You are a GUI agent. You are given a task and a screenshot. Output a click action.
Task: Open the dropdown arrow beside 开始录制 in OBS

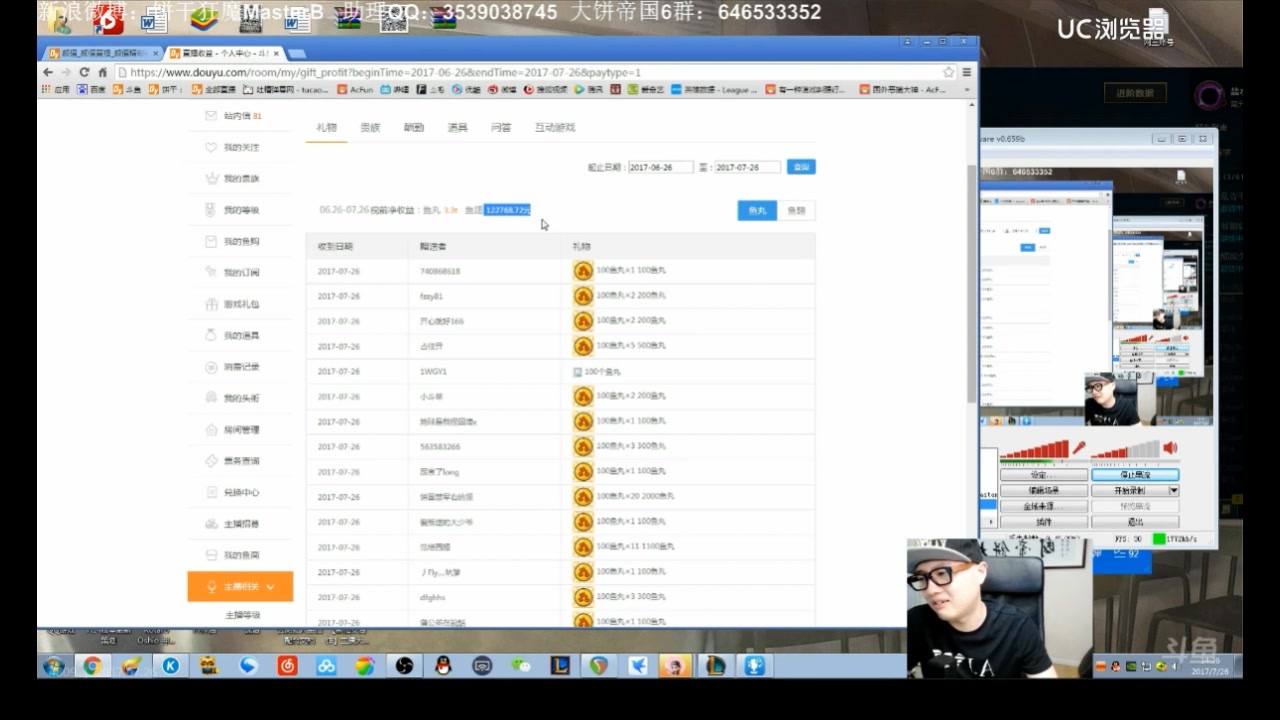click(x=1174, y=491)
